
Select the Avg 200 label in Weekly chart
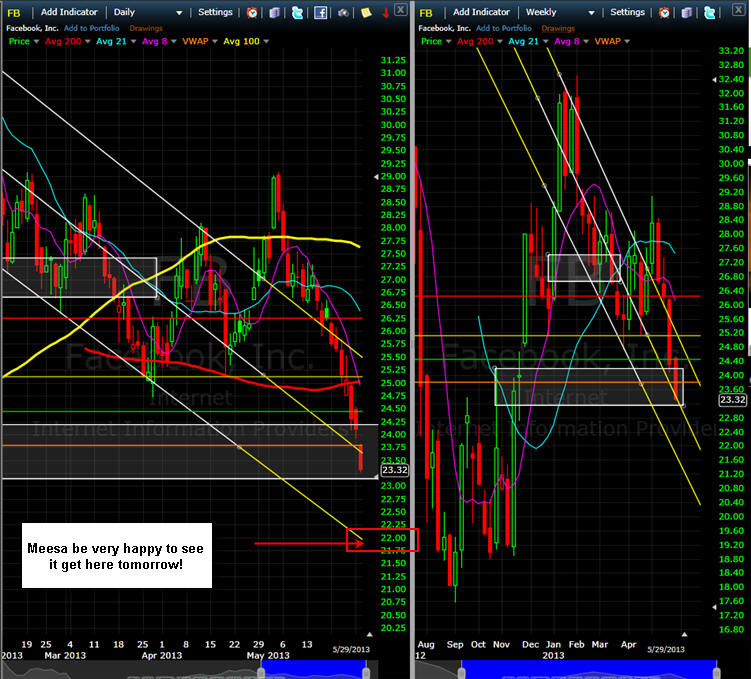[x=475, y=41]
